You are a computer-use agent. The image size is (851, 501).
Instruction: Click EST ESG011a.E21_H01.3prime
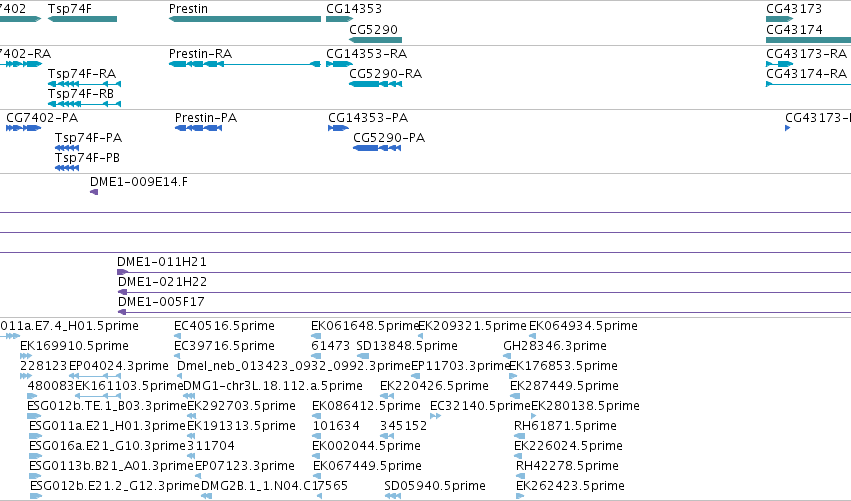(107, 426)
